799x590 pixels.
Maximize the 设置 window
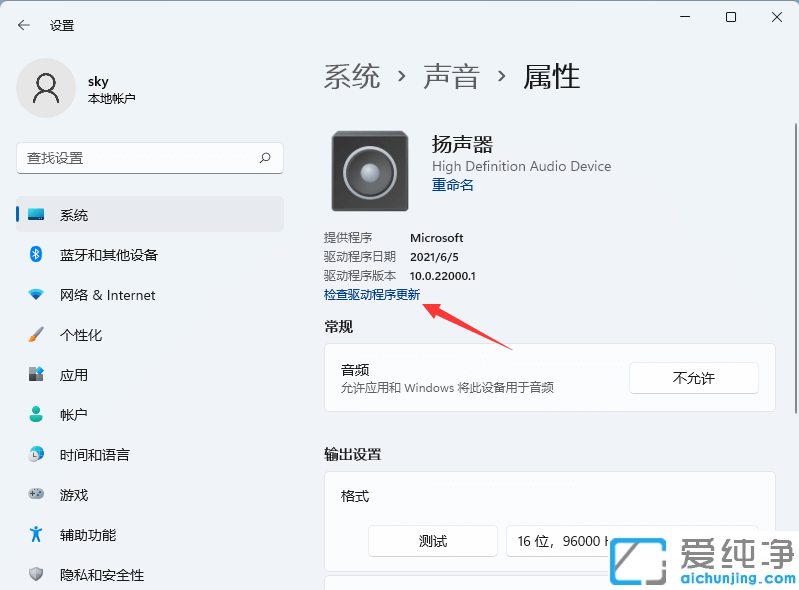731,17
